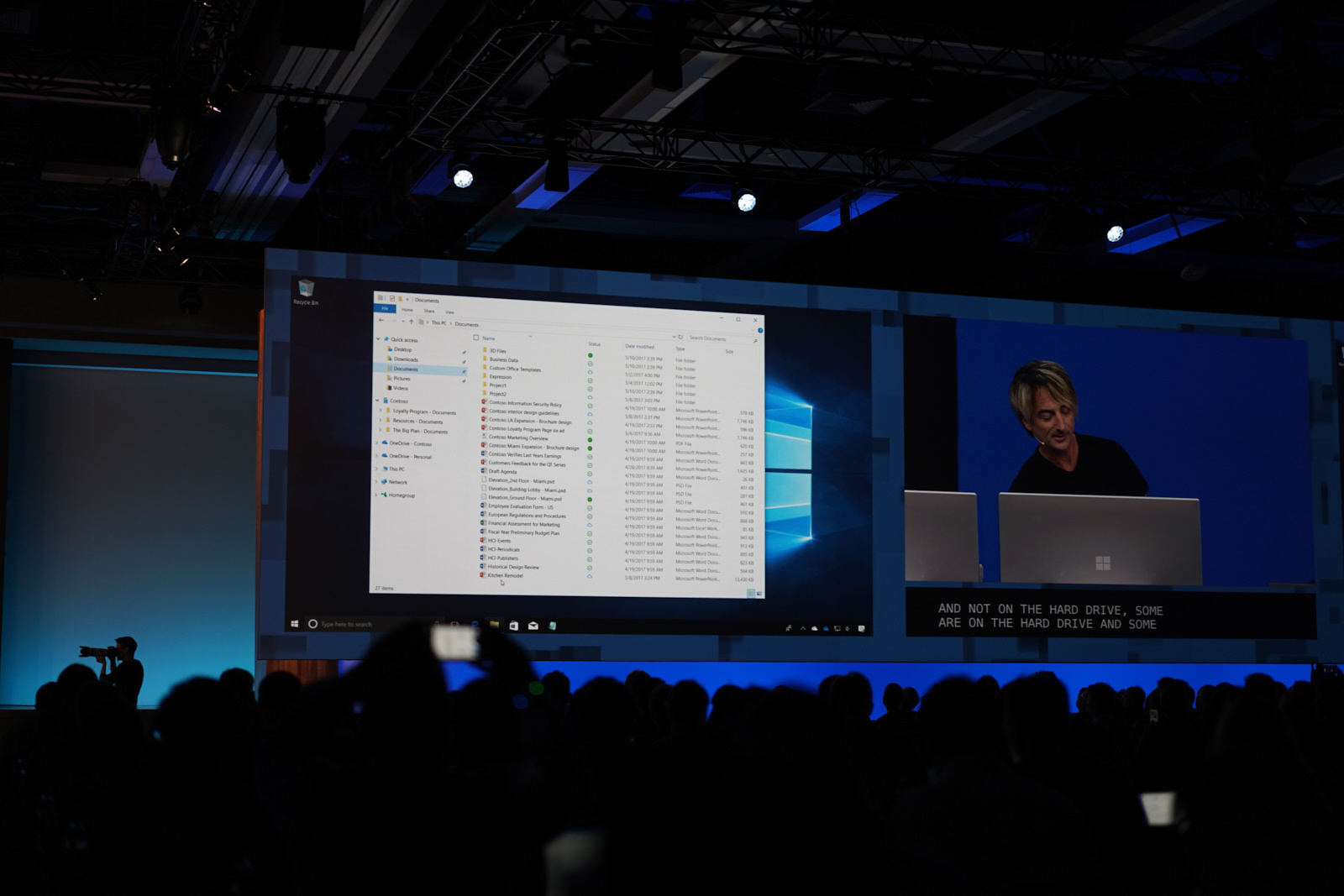
Task: Sort by the Date modified column
Action: tap(640, 346)
